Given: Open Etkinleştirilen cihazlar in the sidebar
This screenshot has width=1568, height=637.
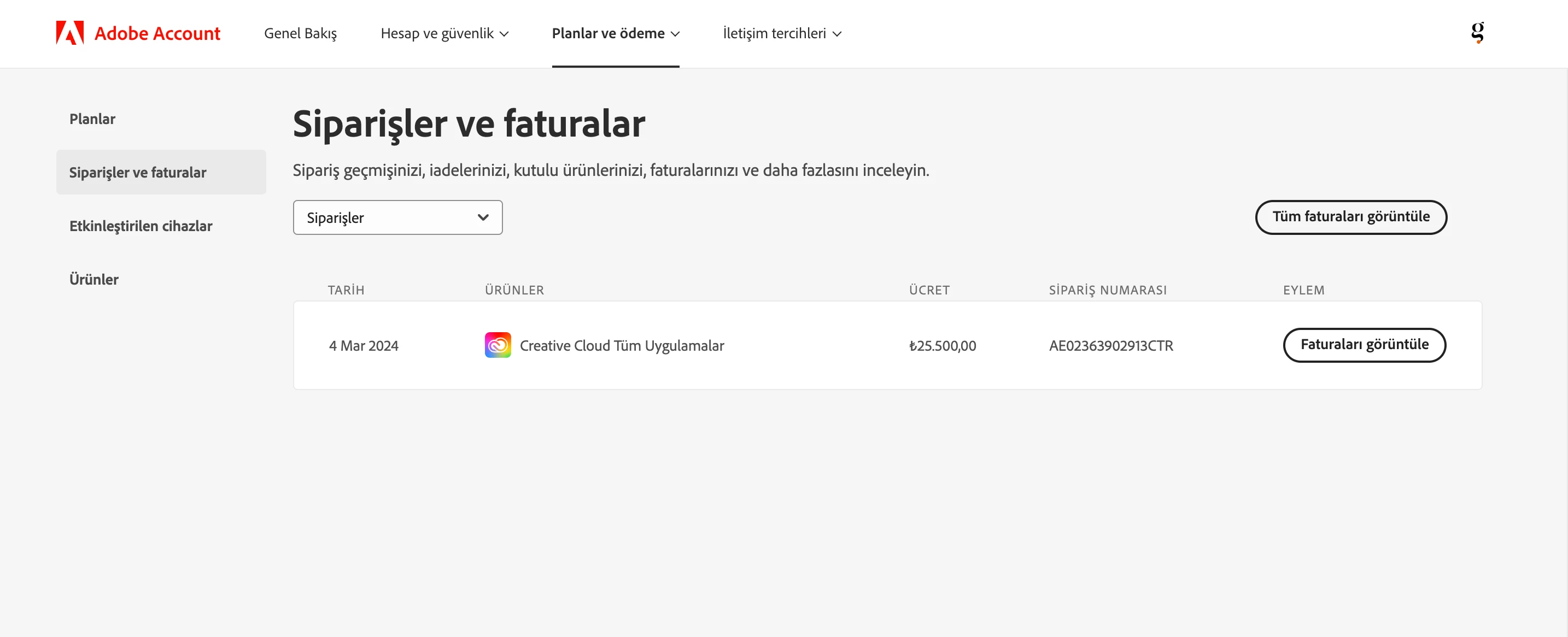Looking at the screenshot, I should [x=141, y=226].
